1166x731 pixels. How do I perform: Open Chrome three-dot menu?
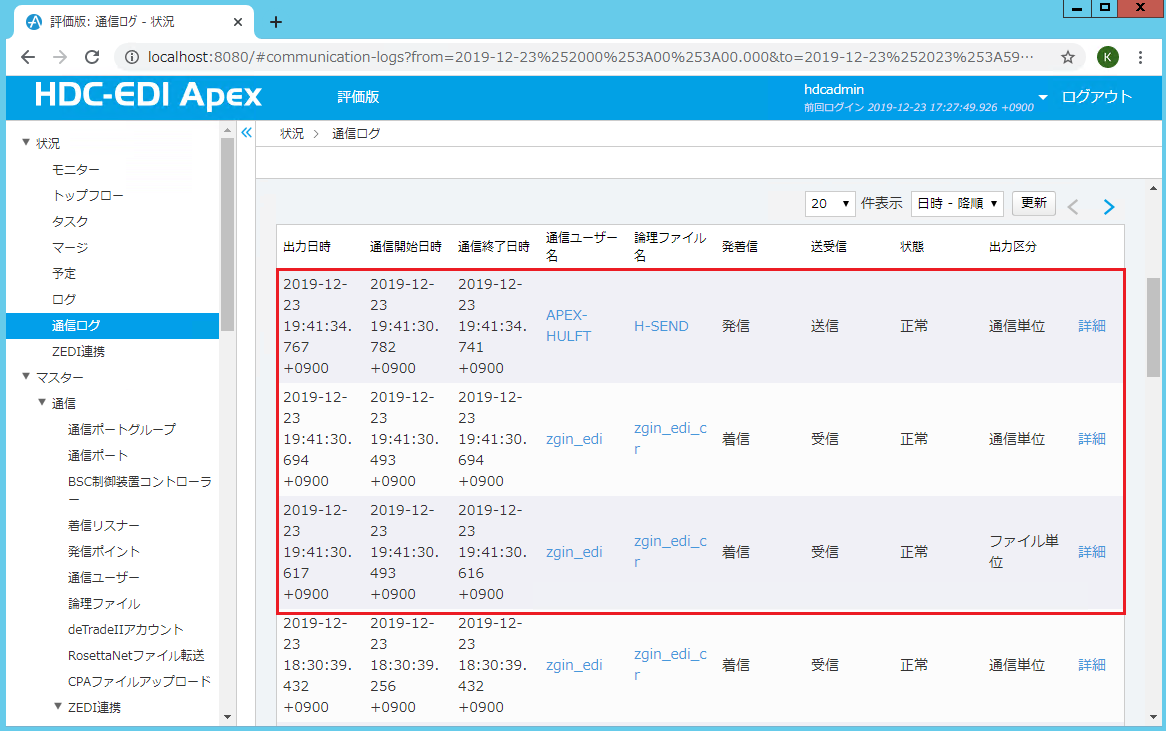1140,57
